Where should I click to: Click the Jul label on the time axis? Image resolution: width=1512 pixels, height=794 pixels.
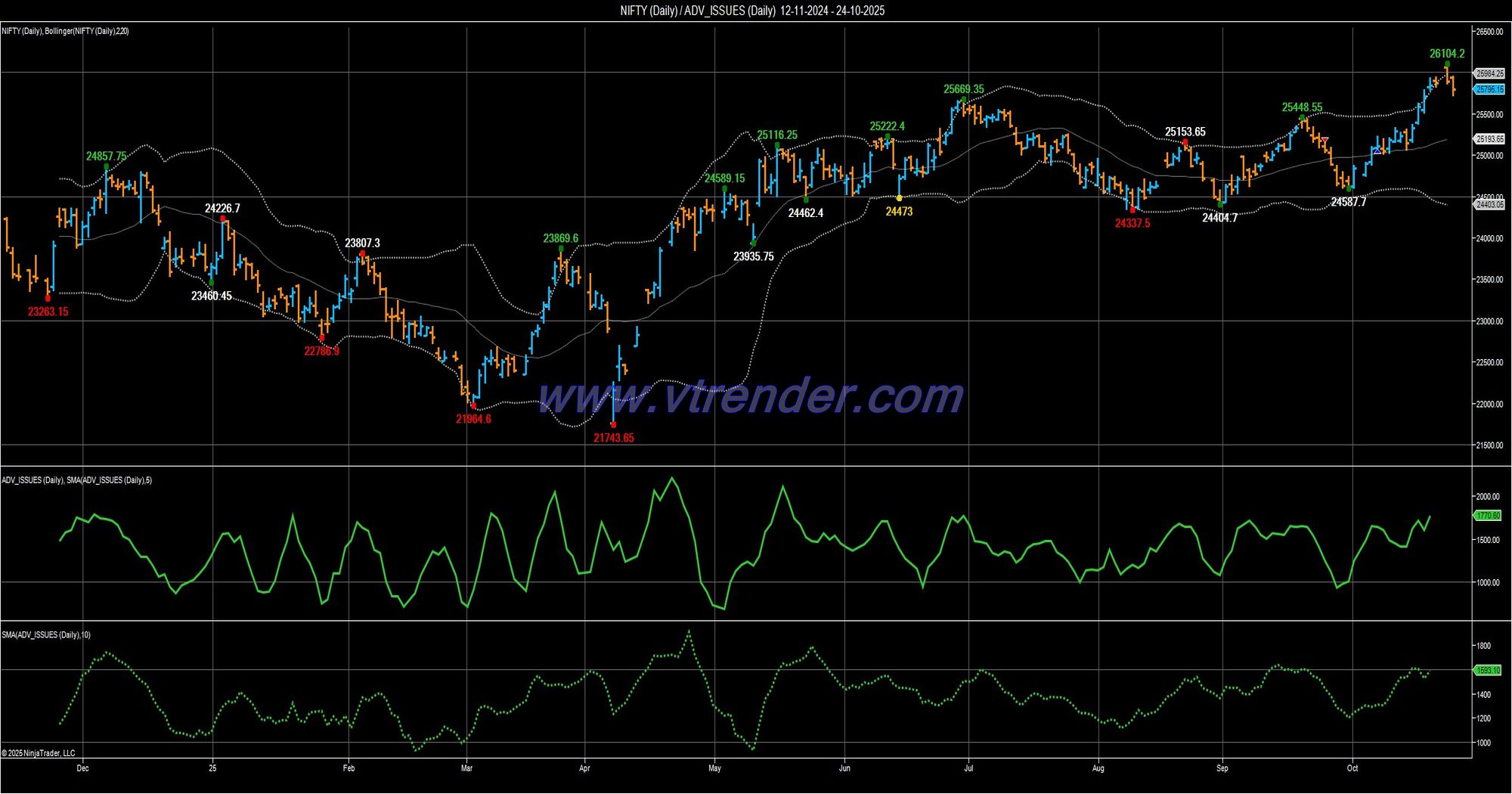[x=968, y=768]
